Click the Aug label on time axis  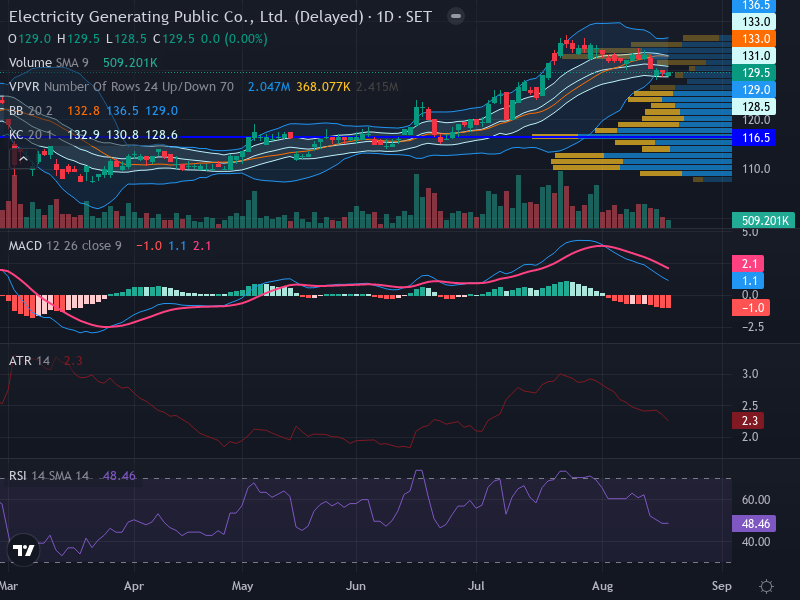(603, 586)
